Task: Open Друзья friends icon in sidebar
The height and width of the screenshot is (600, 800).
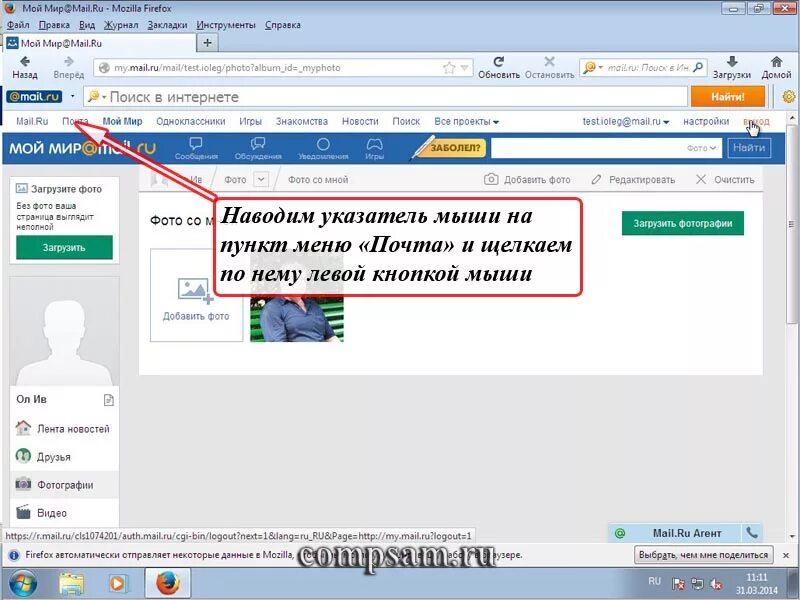Action: pos(23,456)
